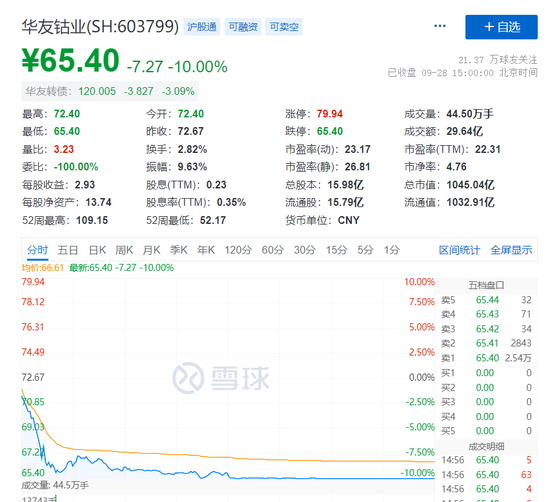Screen dimensions: 550x502
Task: Click the 可融资 tag
Action: pos(243,27)
